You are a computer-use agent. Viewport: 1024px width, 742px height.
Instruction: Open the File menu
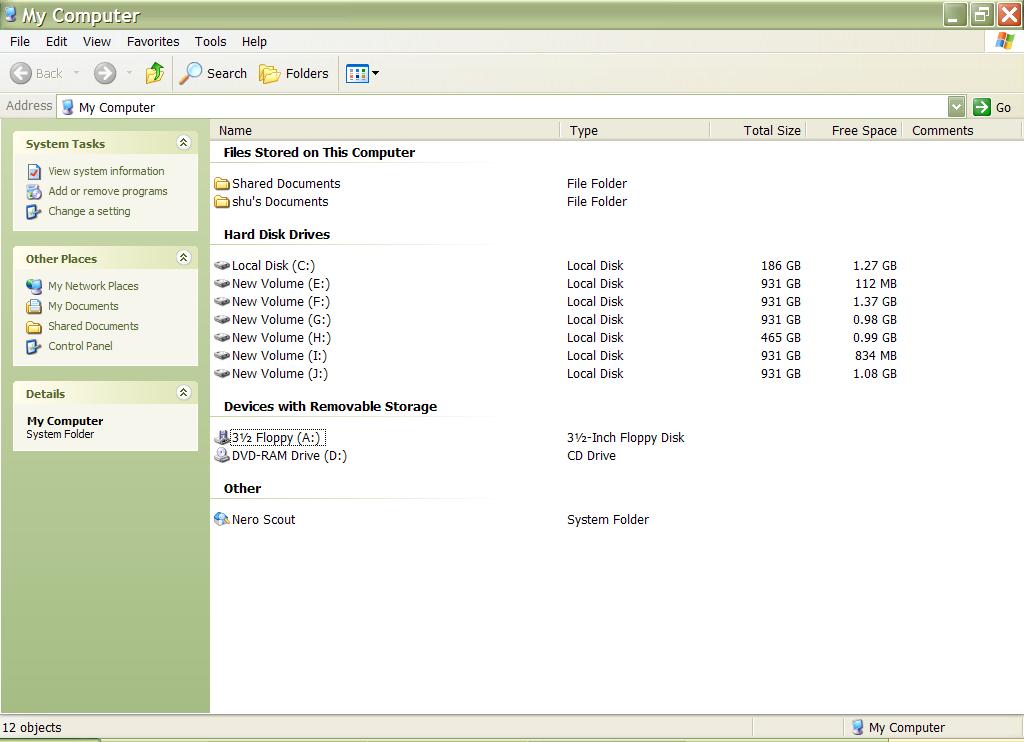point(20,41)
